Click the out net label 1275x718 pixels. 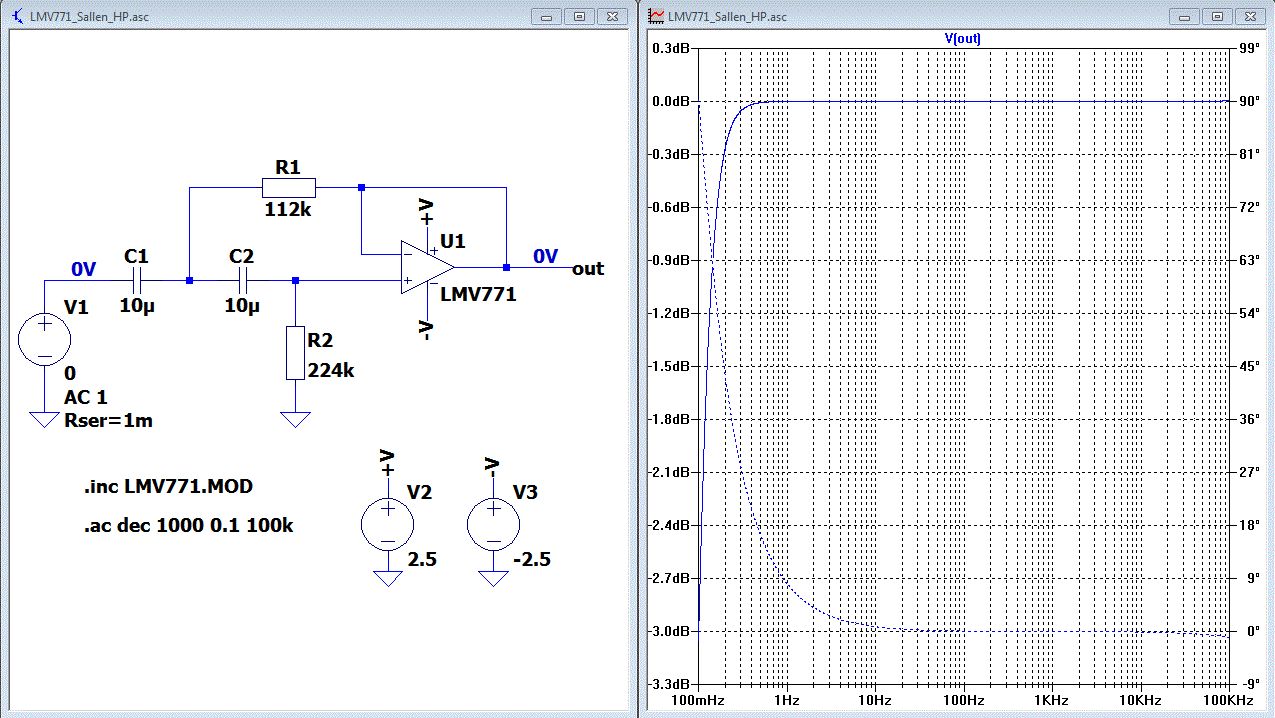(x=588, y=268)
